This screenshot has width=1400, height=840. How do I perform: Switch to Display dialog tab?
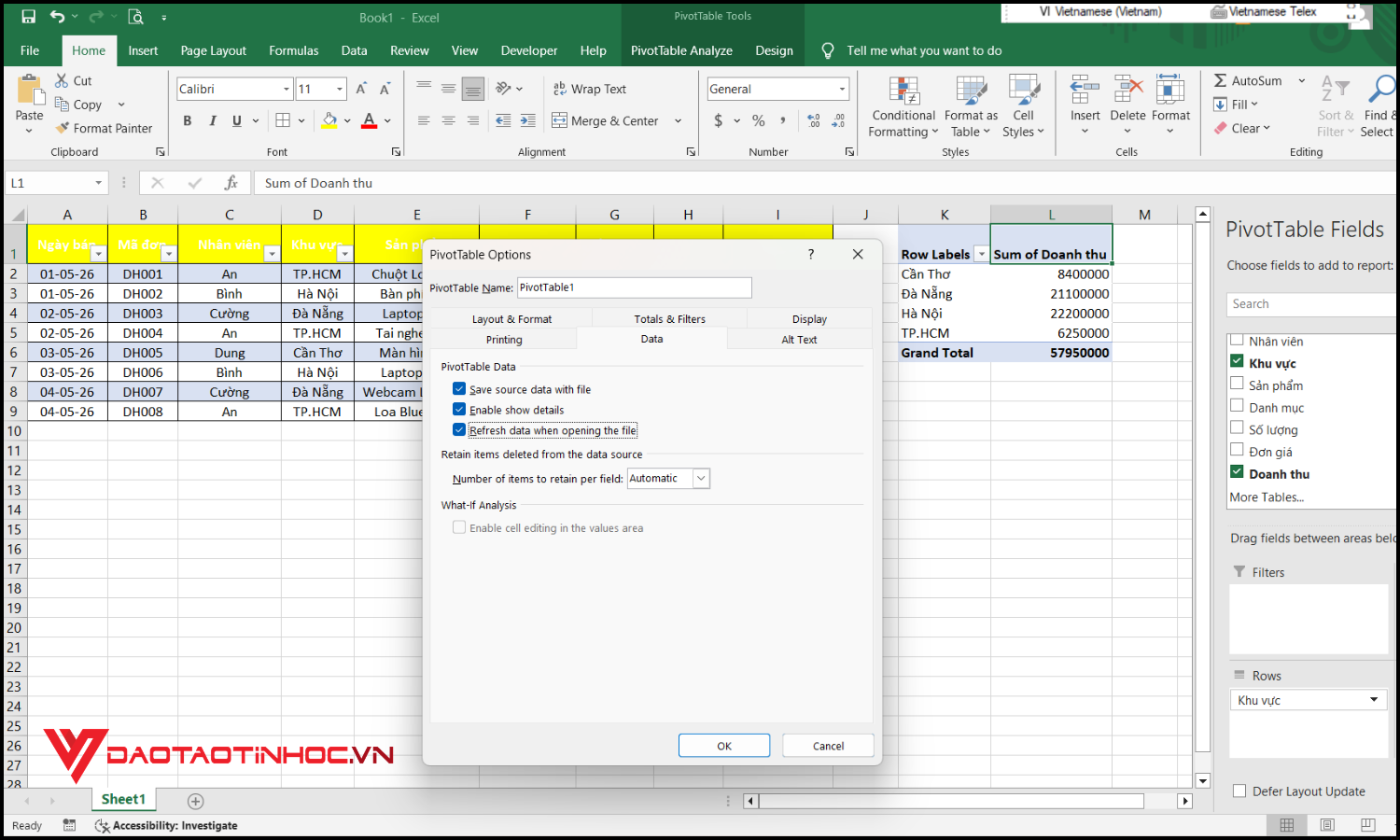[809, 319]
